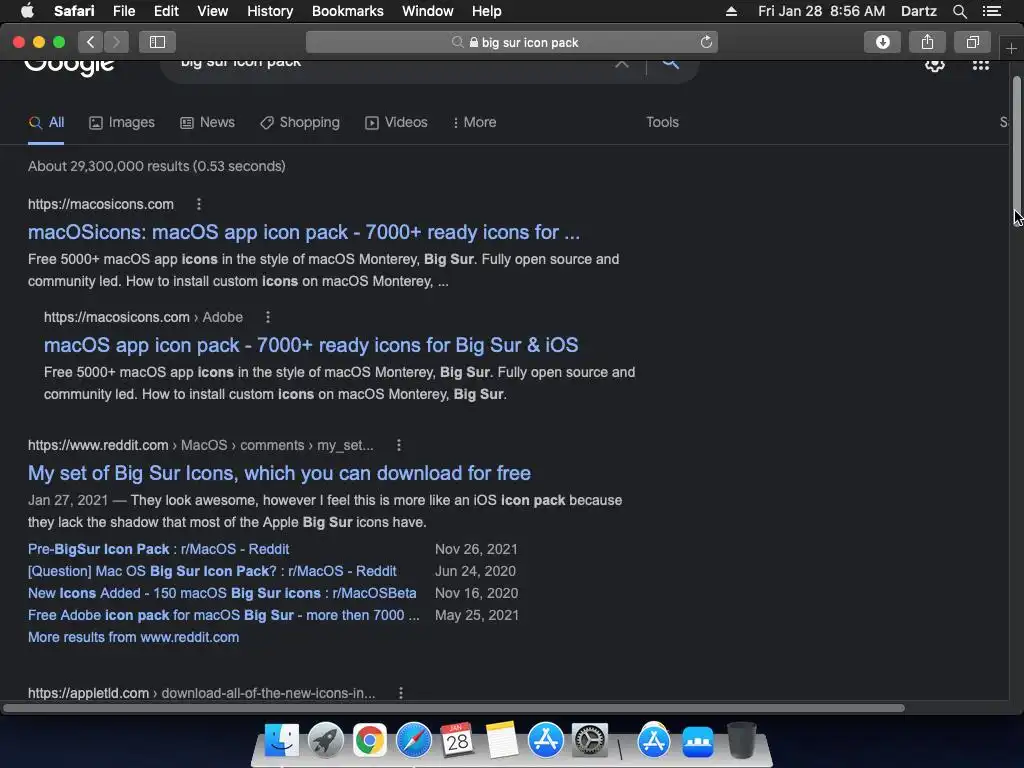Open the Trash in the Dock
Screen dimensions: 1024x768
point(742,740)
